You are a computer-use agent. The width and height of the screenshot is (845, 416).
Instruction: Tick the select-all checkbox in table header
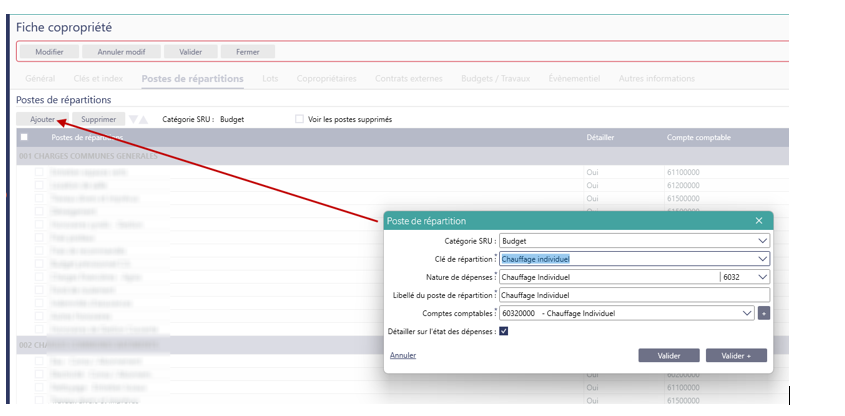click(x=25, y=137)
